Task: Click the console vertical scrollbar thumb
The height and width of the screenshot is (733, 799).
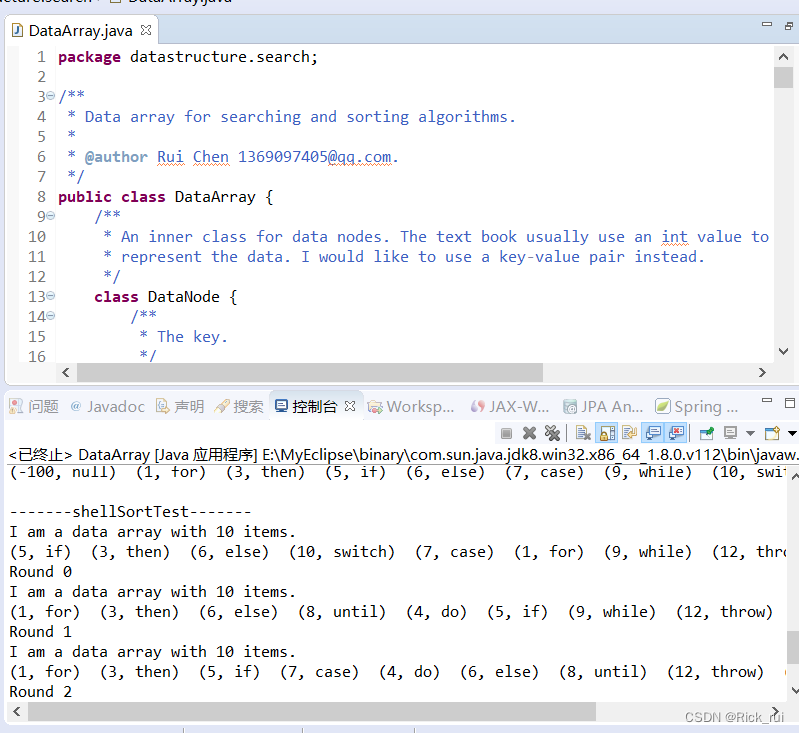Action: click(793, 647)
